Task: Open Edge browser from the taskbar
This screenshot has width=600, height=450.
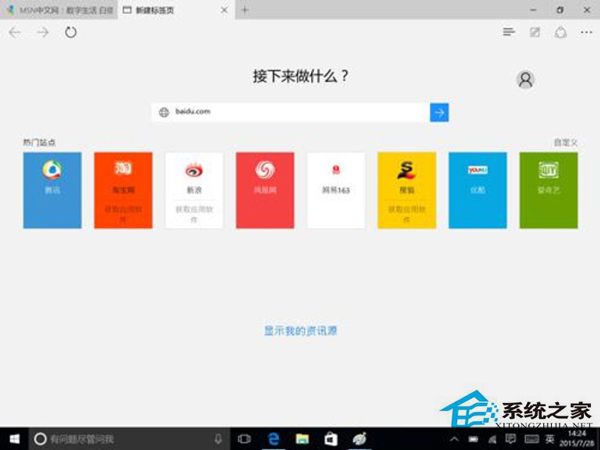Action: click(273, 439)
